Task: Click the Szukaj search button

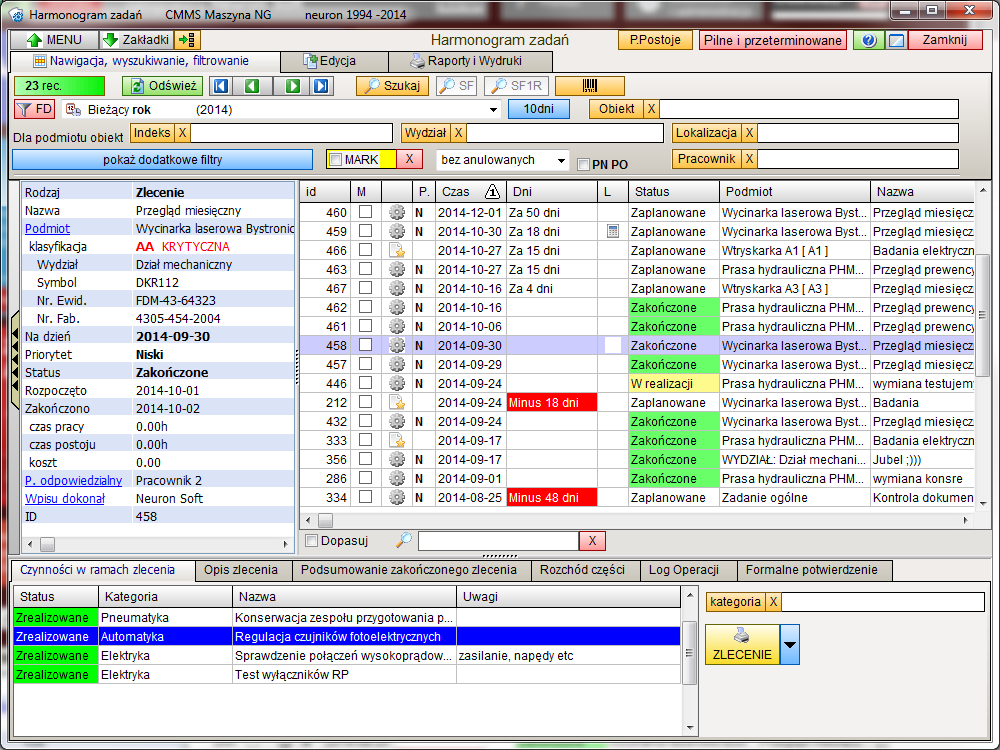Action: [392, 85]
